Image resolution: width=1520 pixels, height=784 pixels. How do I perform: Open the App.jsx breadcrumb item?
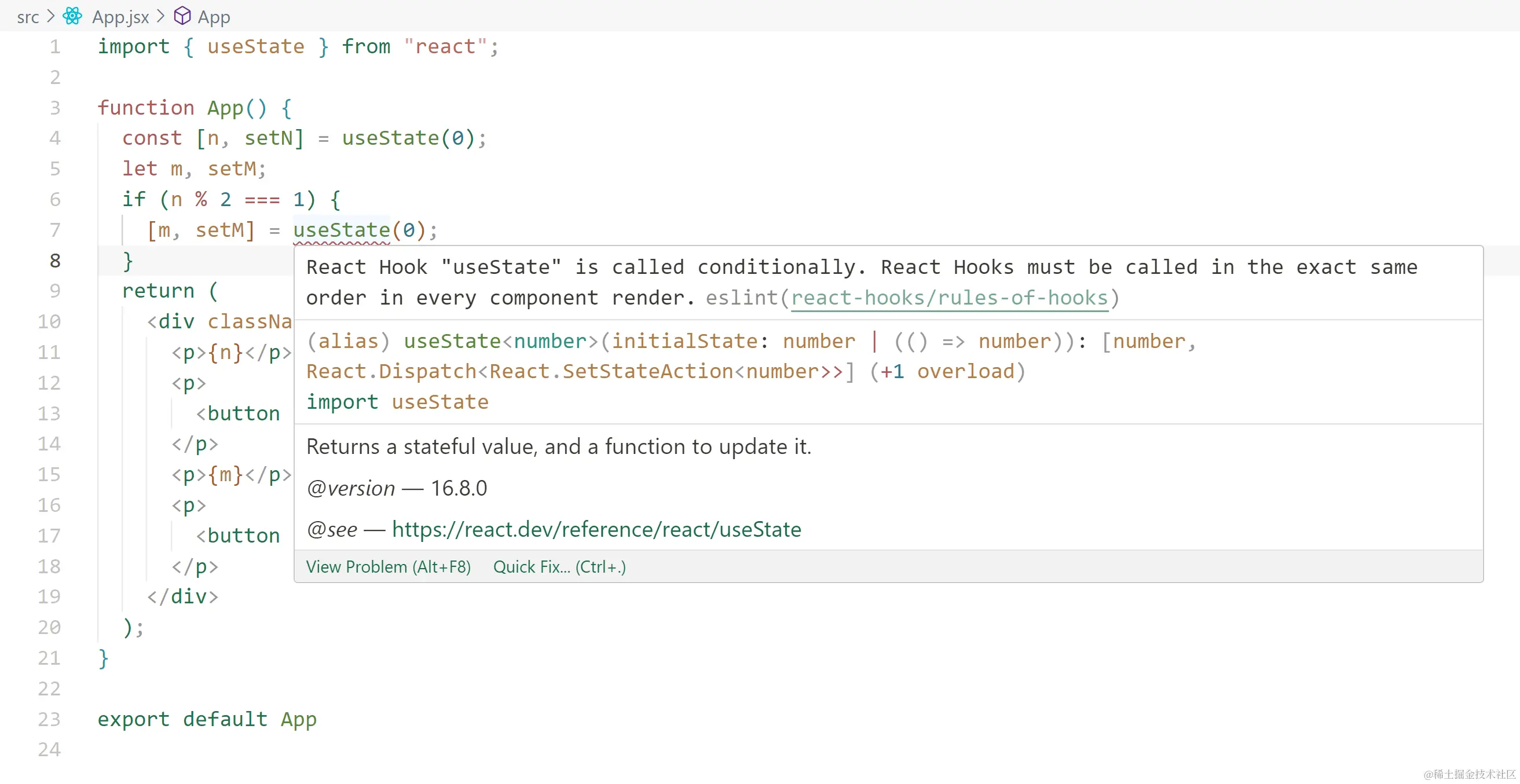(x=120, y=17)
